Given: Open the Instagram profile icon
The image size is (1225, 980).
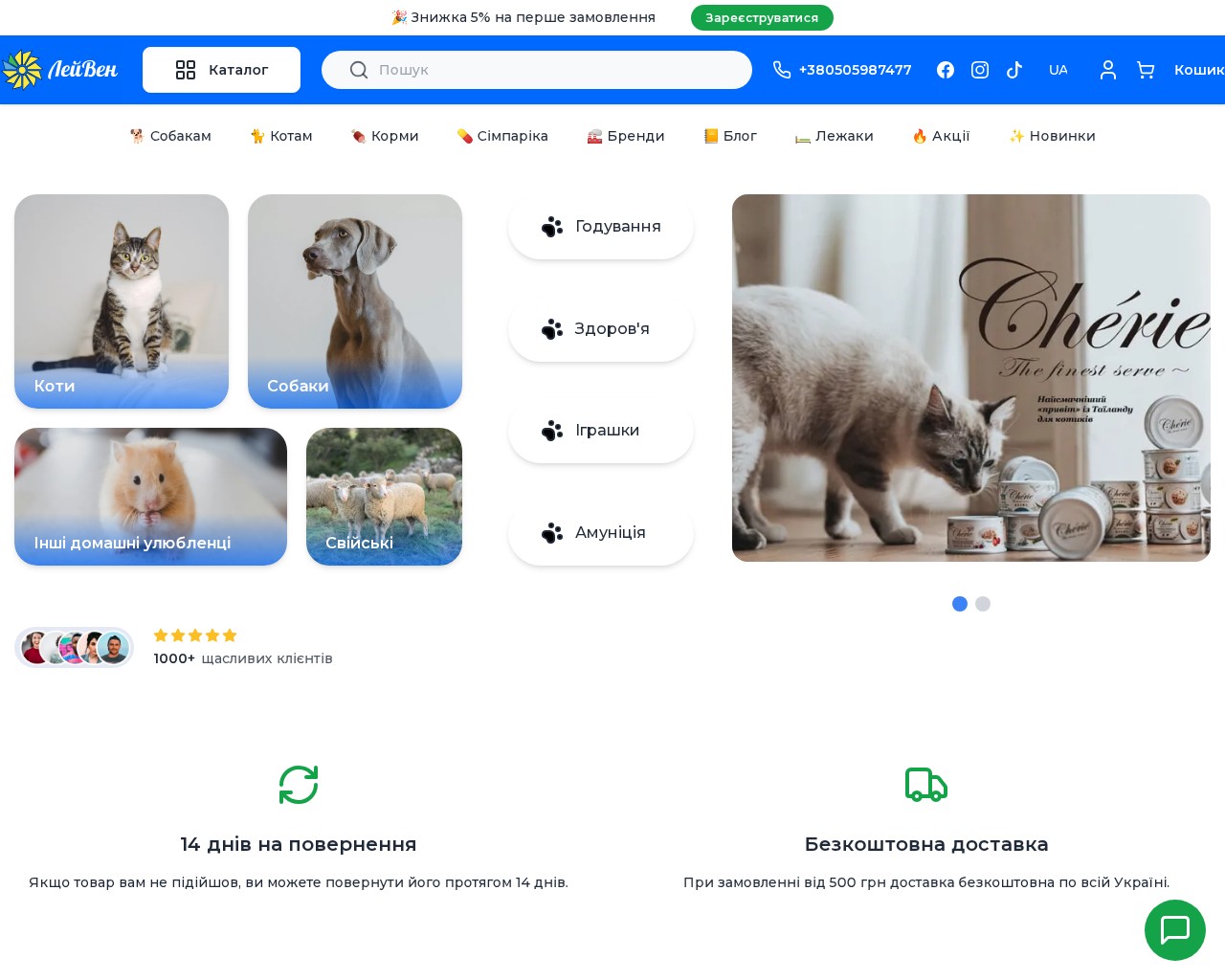Looking at the screenshot, I should point(980,70).
